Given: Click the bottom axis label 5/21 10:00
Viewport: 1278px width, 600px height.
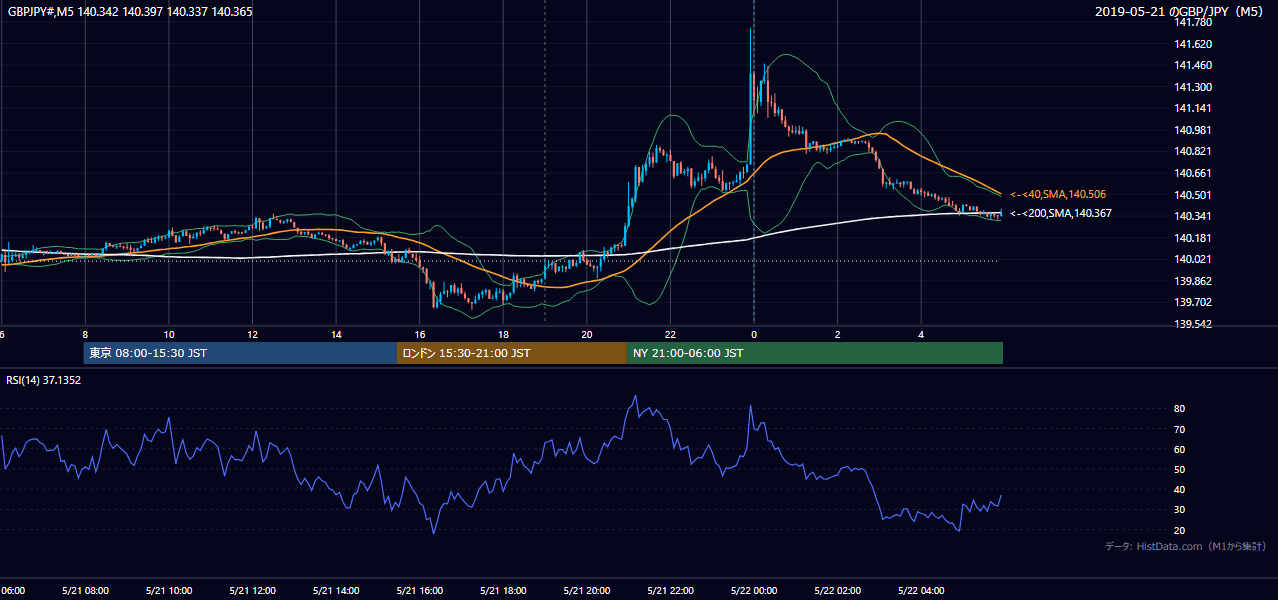Looking at the screenshot, I should coord(169,590).
